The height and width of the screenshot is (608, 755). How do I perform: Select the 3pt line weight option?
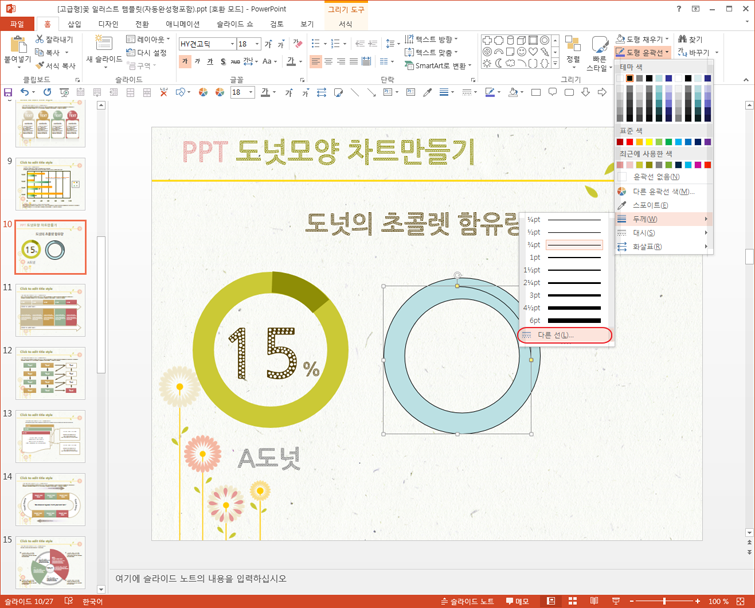(x=565, y=295)
